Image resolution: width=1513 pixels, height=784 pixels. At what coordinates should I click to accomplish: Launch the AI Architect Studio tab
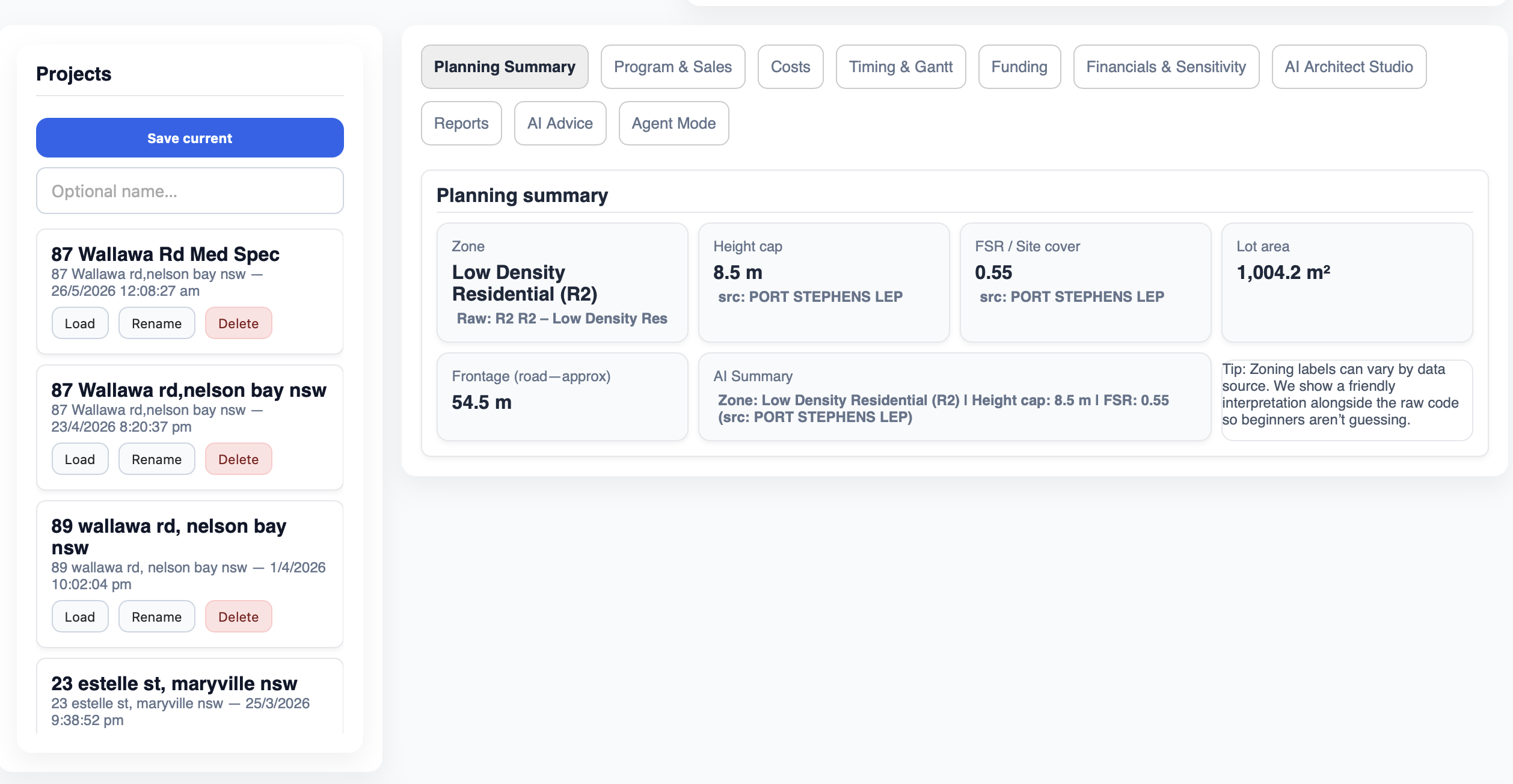tap(1349, 67)
